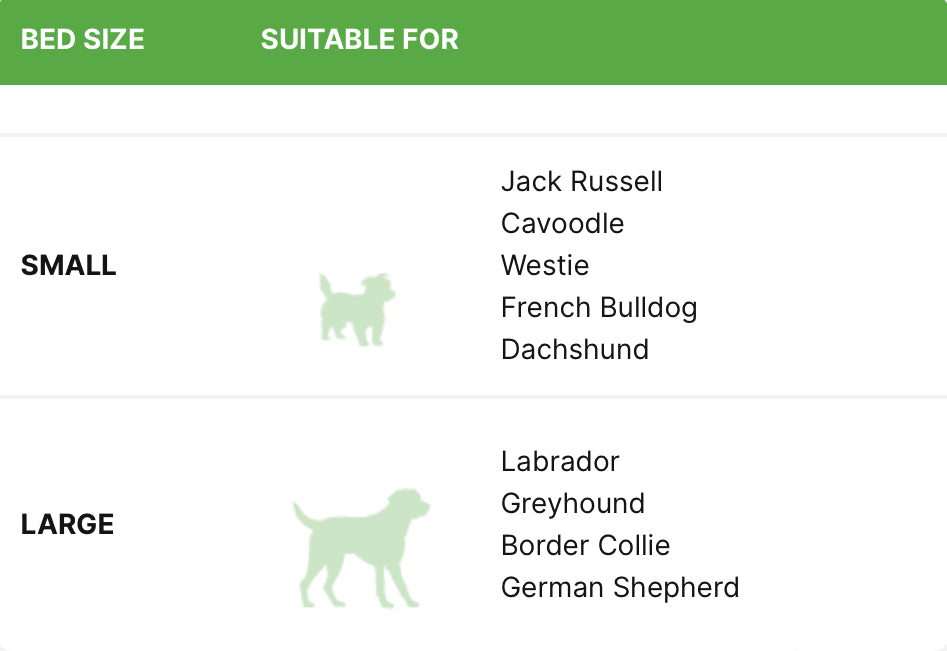Image resolution: width=947 pixels, height=651 pixels.
Task: Select the Greyhound breed entry
Action: [x=573, y=504]
